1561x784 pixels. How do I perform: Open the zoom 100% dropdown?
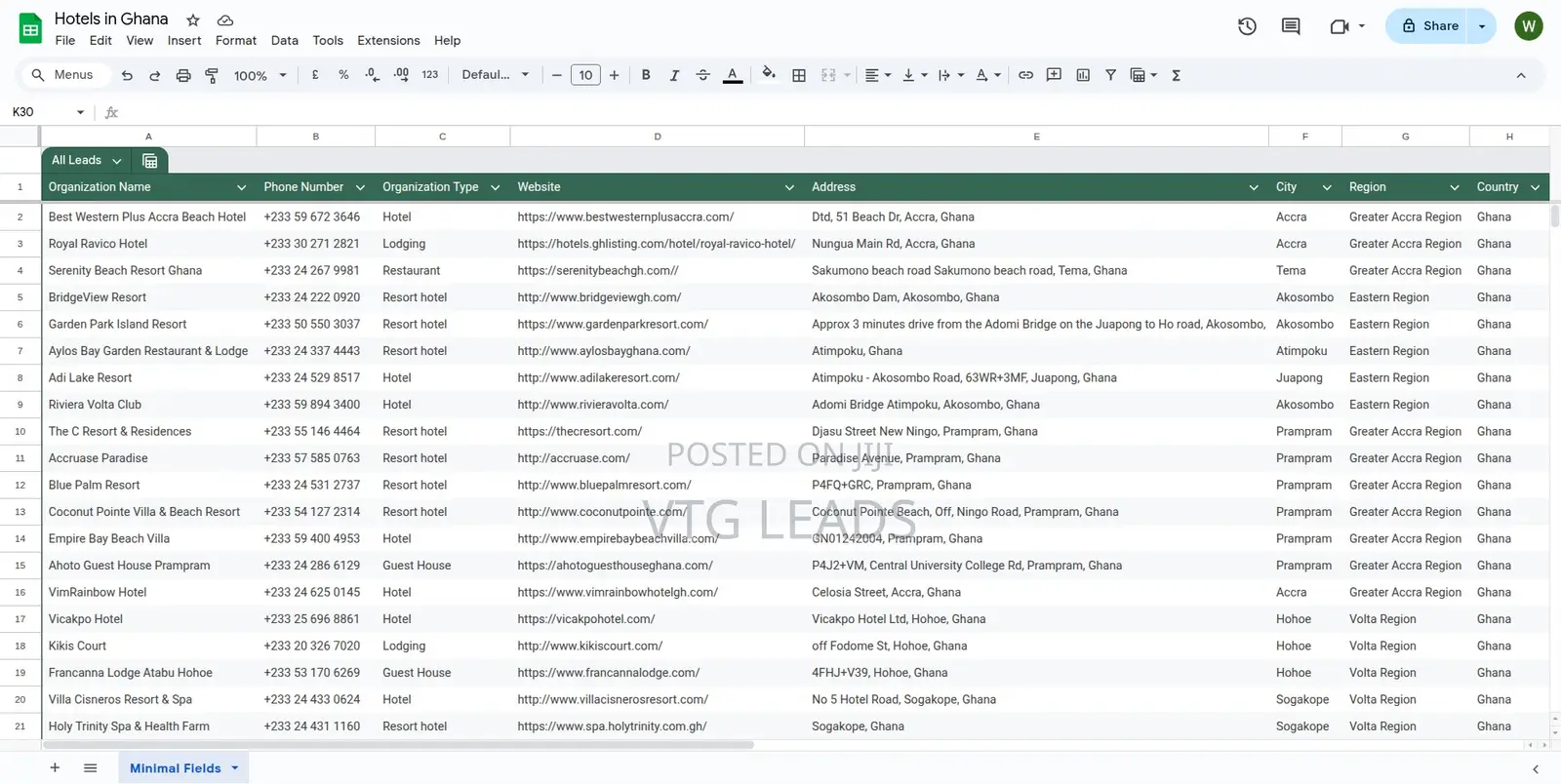260,75
